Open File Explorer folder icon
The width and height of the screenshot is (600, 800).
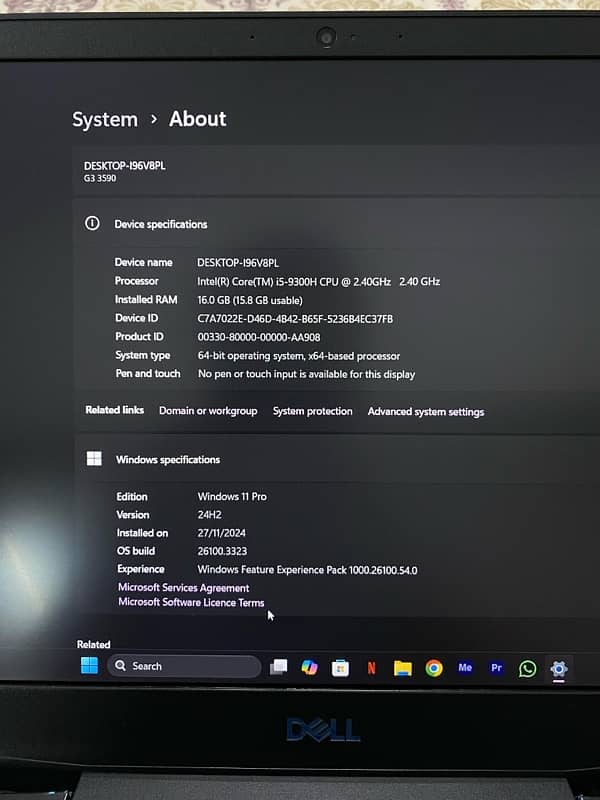403,668
